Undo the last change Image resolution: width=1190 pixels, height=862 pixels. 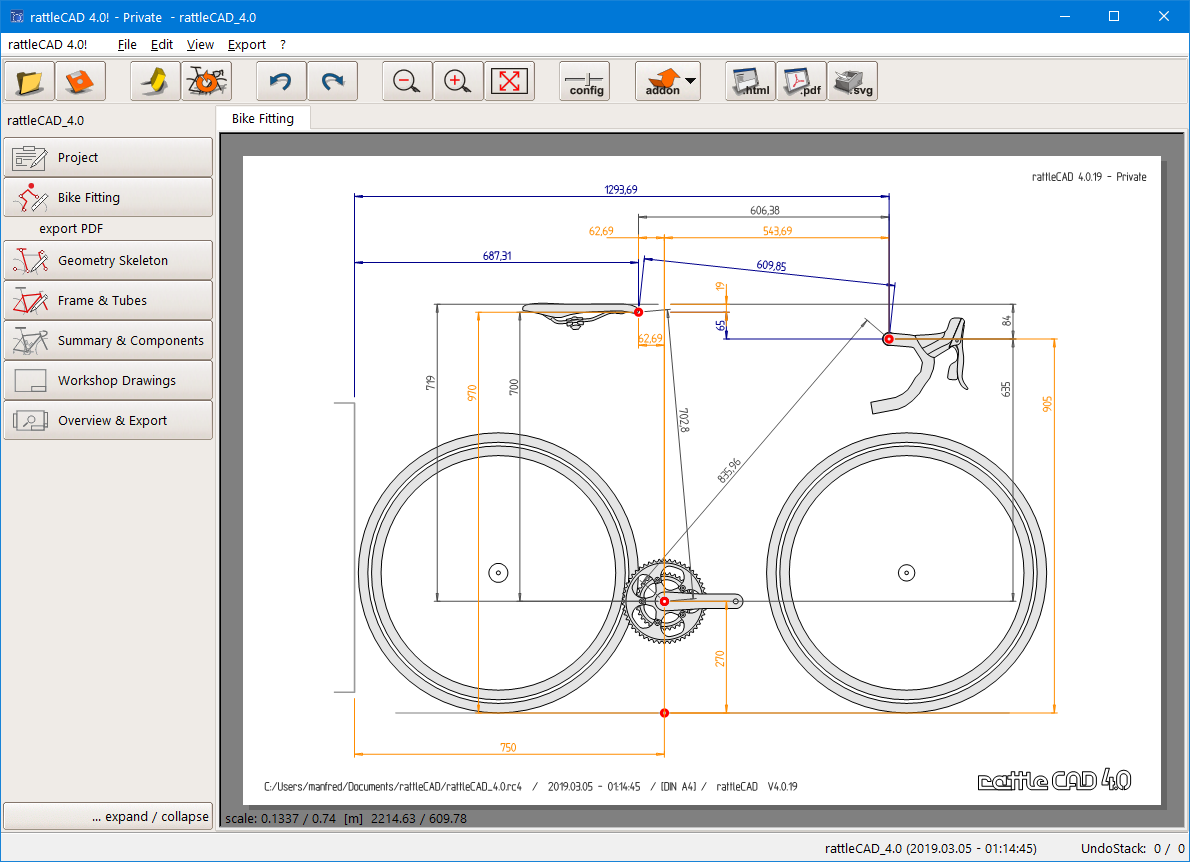pyautogui.click(x=282, y=81)
